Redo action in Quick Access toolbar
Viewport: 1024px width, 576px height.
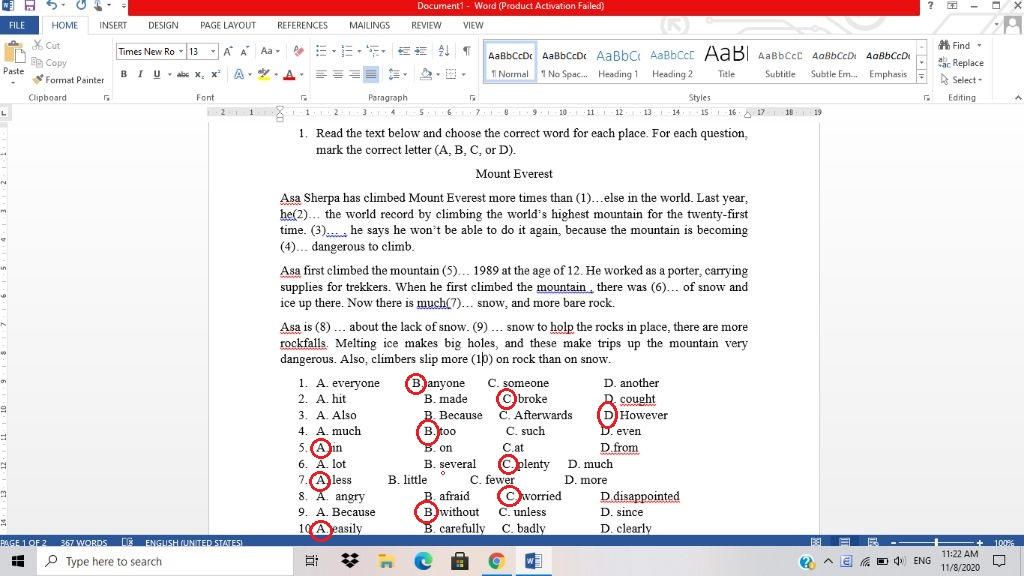click(80, 5)
